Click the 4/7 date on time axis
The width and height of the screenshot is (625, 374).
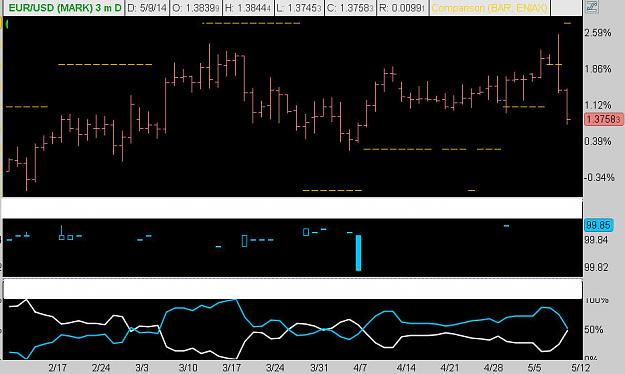[x=360, y=367]
